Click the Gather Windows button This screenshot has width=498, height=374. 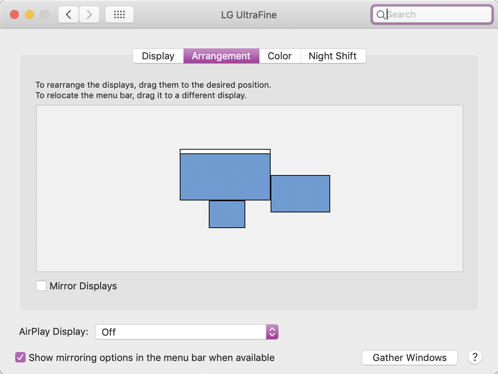click(410, 358)
